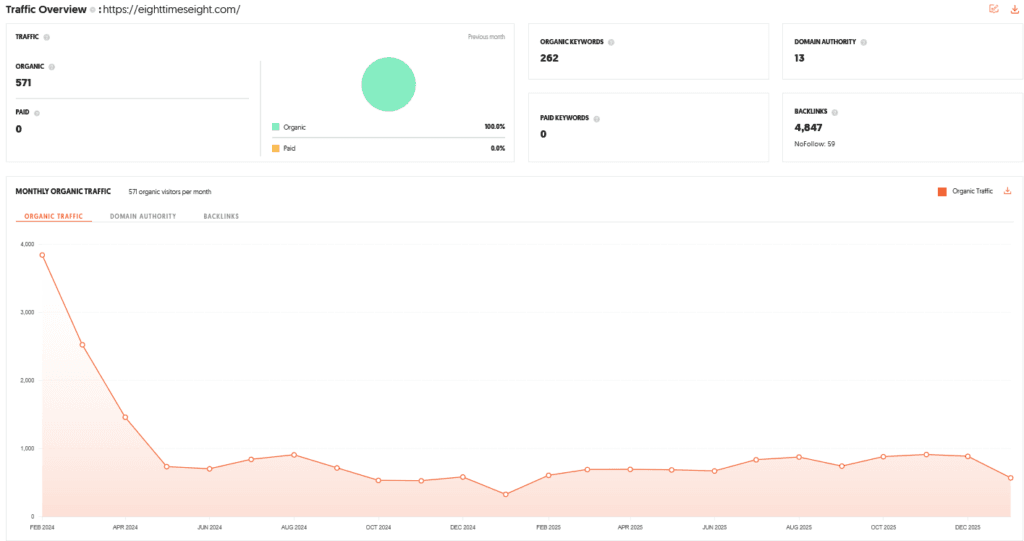Click the 0.0% paid share value
Image resolution: width=1024 pixels, height=541 pixels.
coord(498,148)
